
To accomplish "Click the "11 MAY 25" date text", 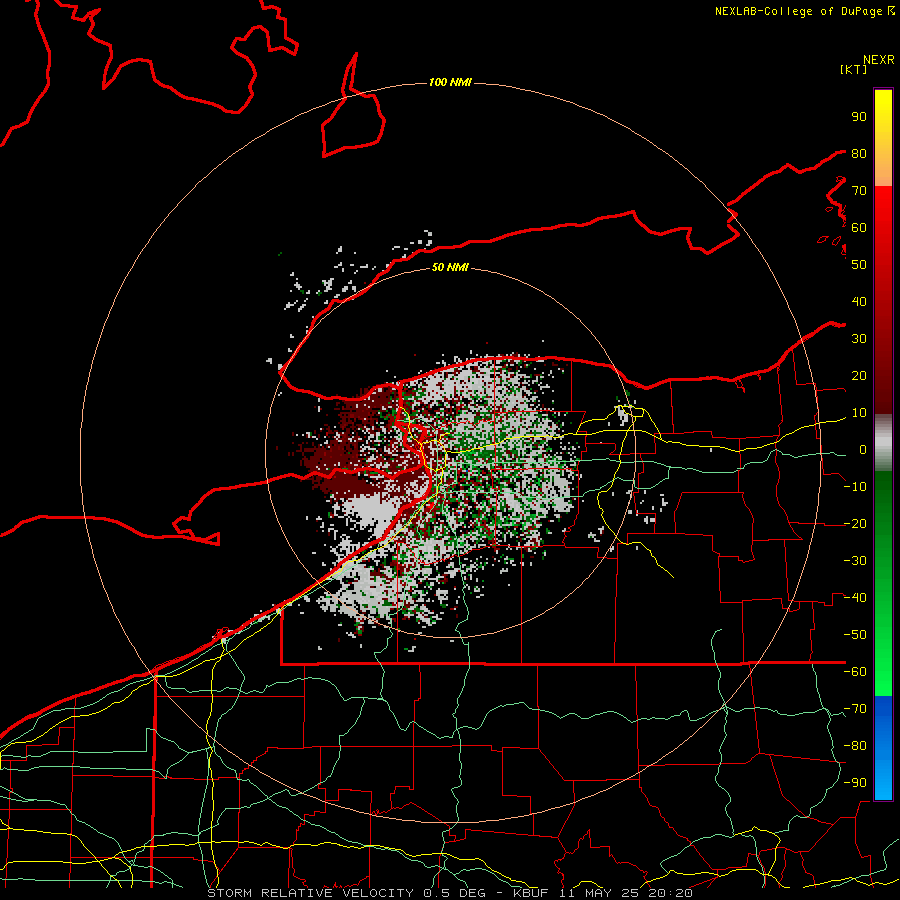I will 599,893.
